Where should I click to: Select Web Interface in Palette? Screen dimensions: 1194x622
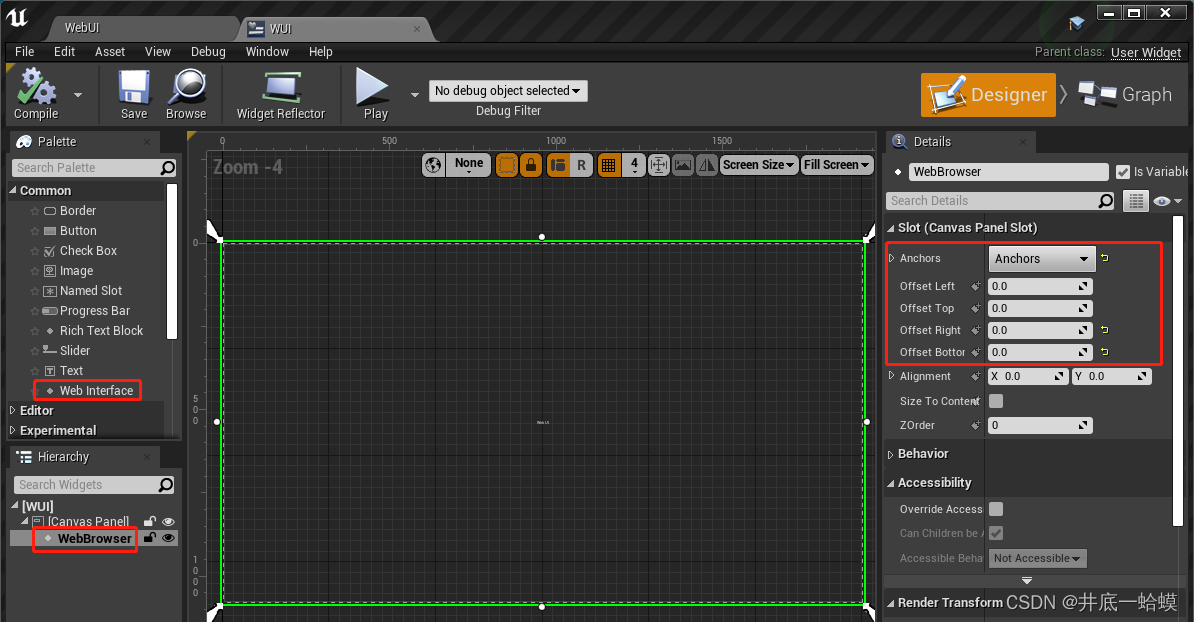click(x=96, y=391)
